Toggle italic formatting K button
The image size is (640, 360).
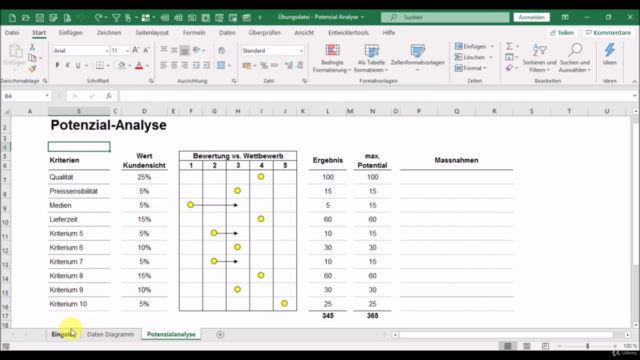[x=67, y=65]
